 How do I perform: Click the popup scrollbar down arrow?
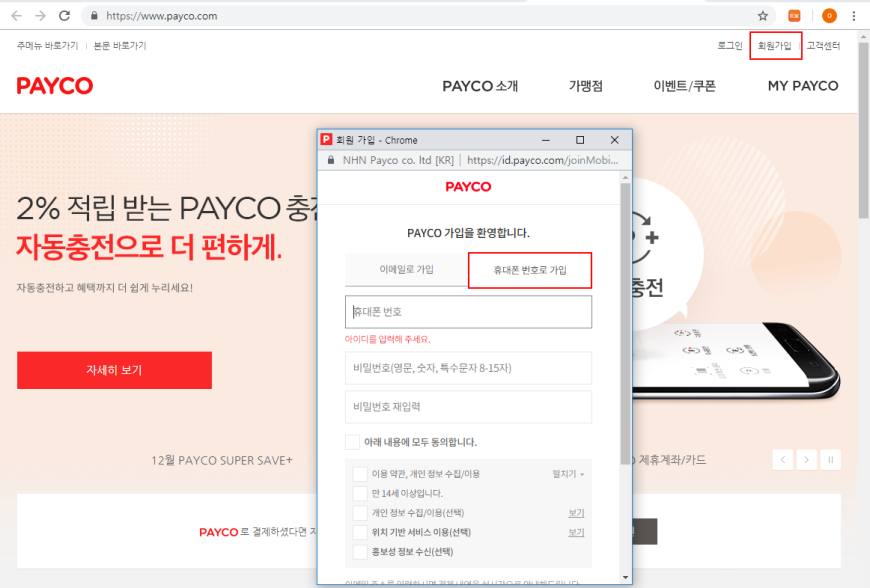tap(625, 577)
